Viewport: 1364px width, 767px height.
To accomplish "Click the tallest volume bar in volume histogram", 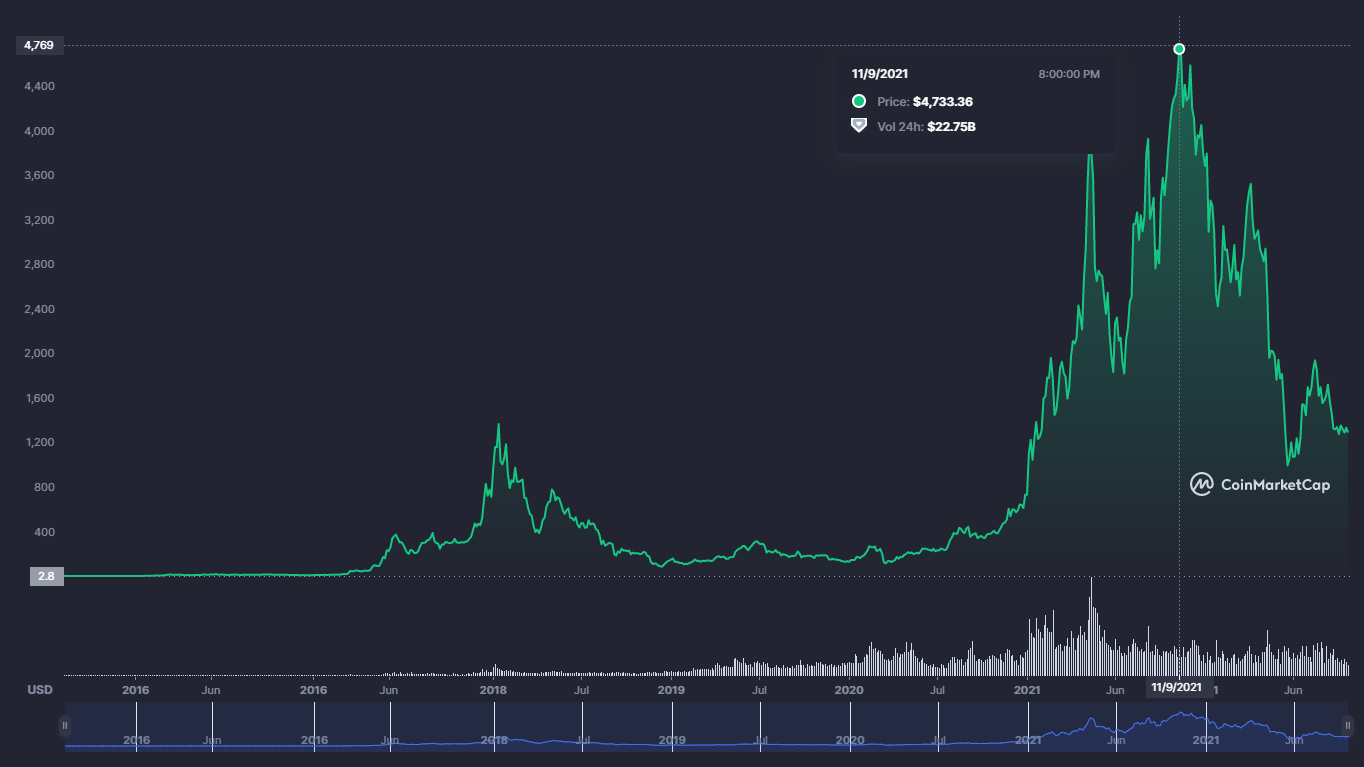I will [1091, 626].
